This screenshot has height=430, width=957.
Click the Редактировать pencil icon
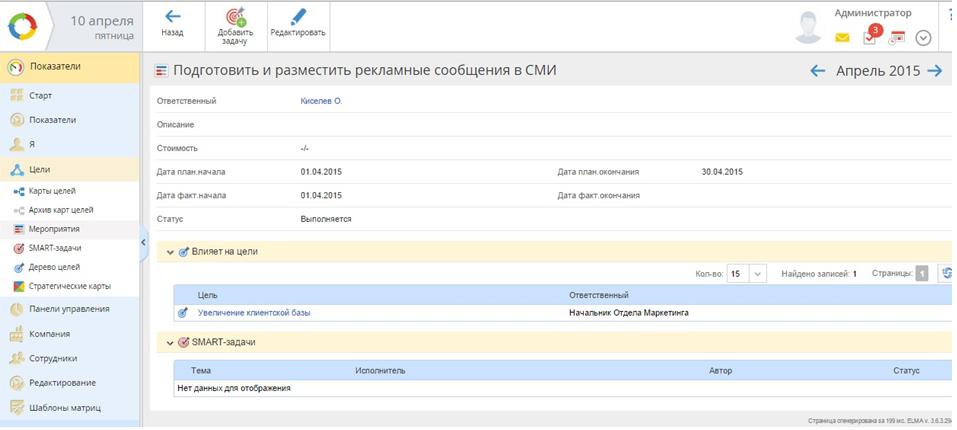pyautogui.click(x=297, y=17)
